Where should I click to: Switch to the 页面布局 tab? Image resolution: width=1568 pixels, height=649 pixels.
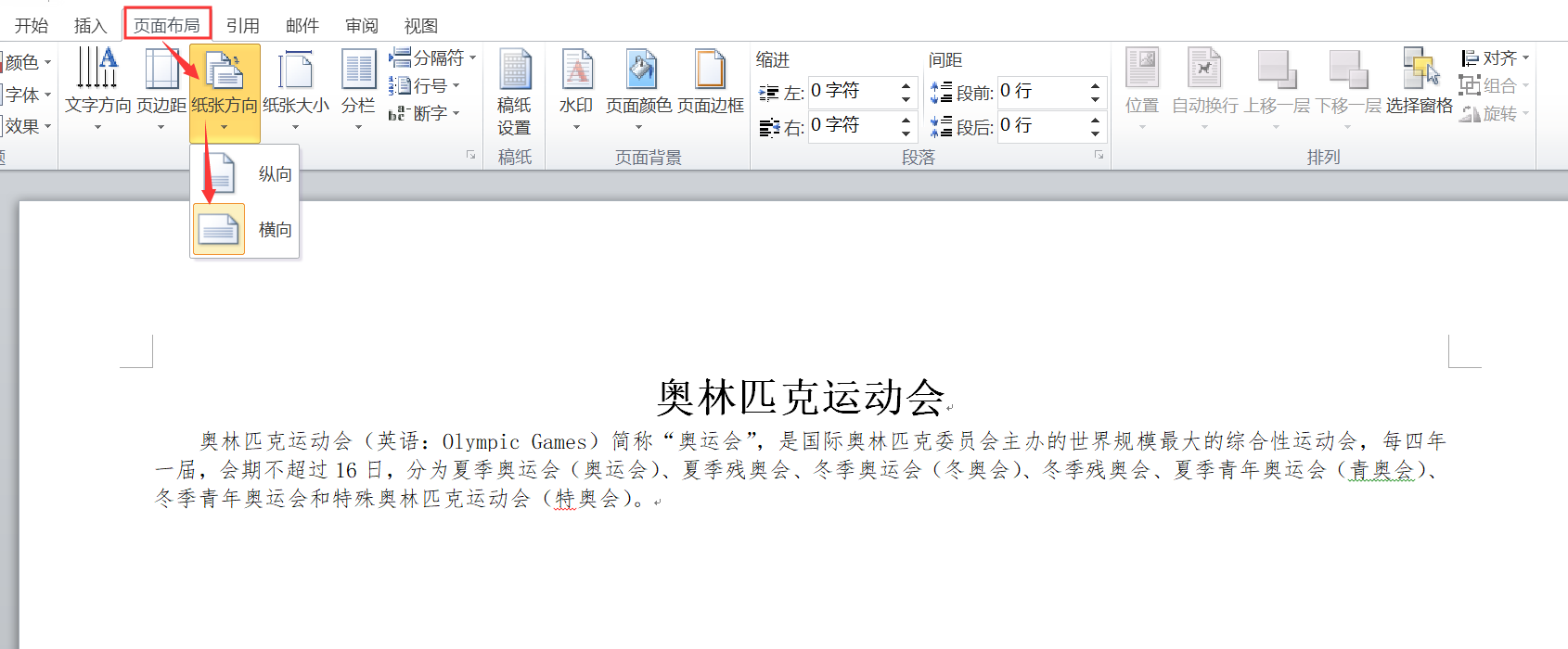tap(167, 25)
